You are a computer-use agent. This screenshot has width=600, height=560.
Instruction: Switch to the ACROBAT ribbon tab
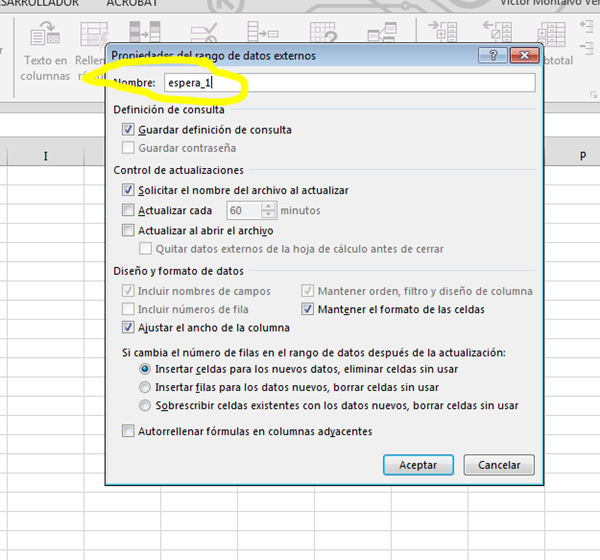(132, 3)
